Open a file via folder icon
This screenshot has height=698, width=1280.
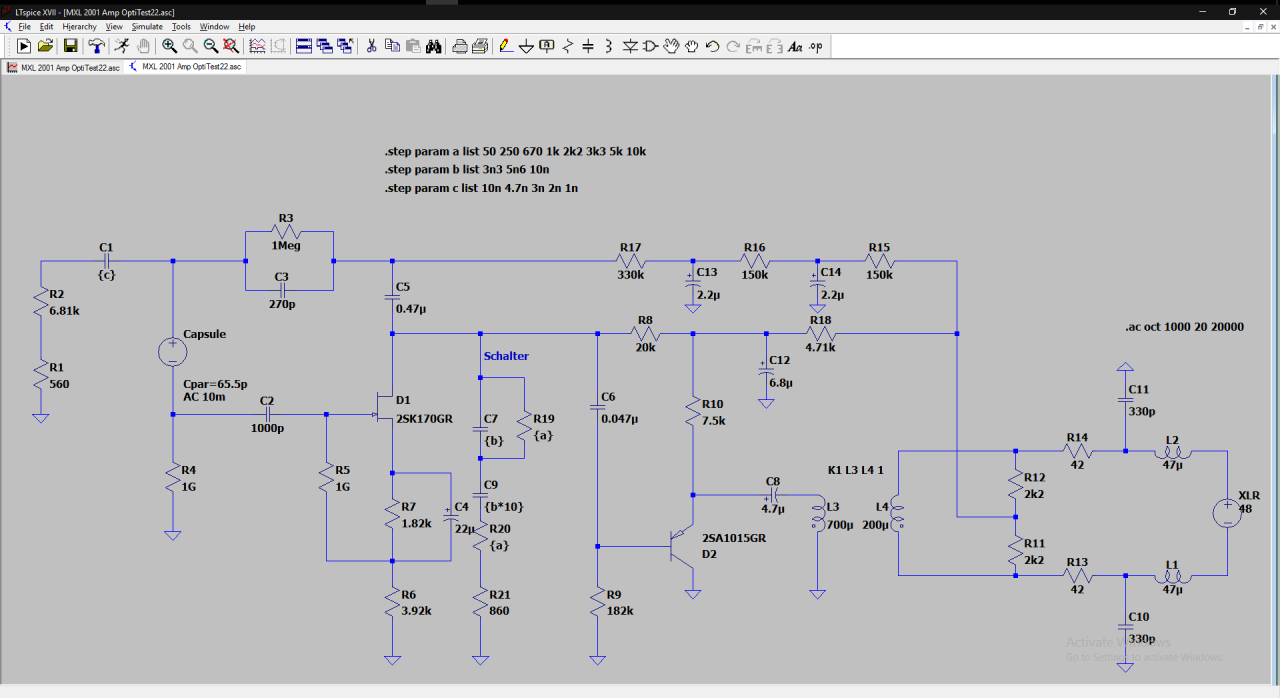[x=45, y=46]
